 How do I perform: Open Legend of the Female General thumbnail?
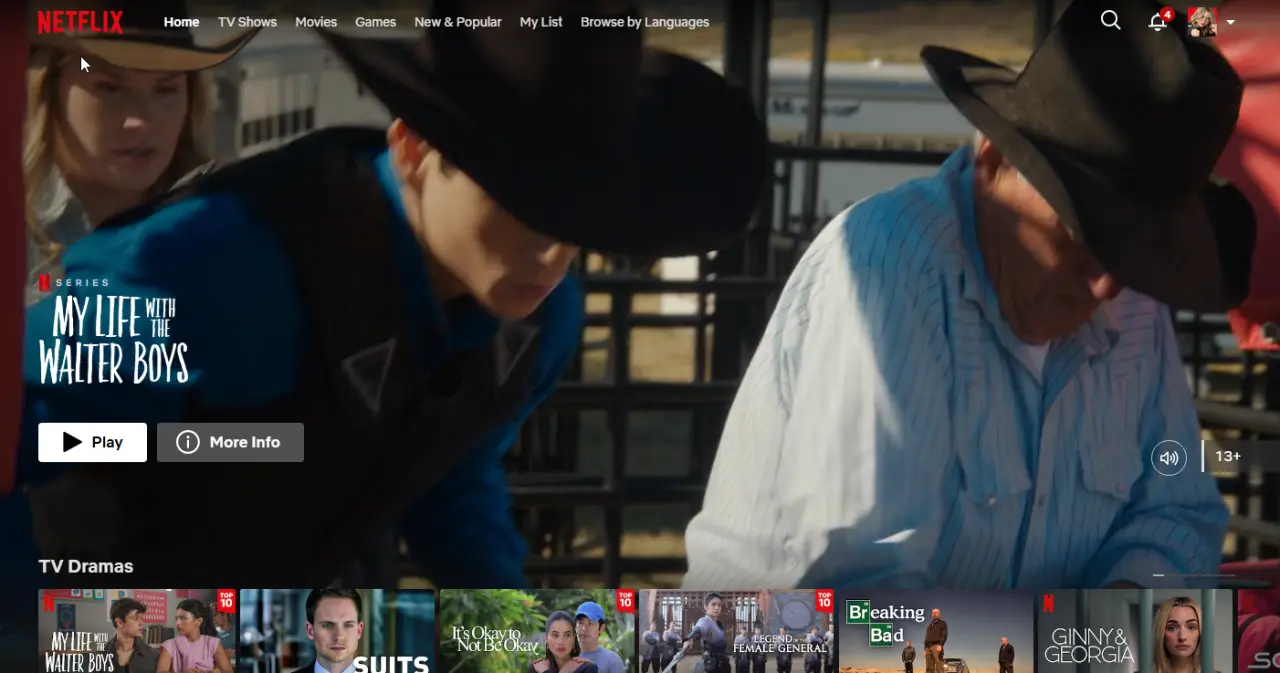[x=737, y=631]
